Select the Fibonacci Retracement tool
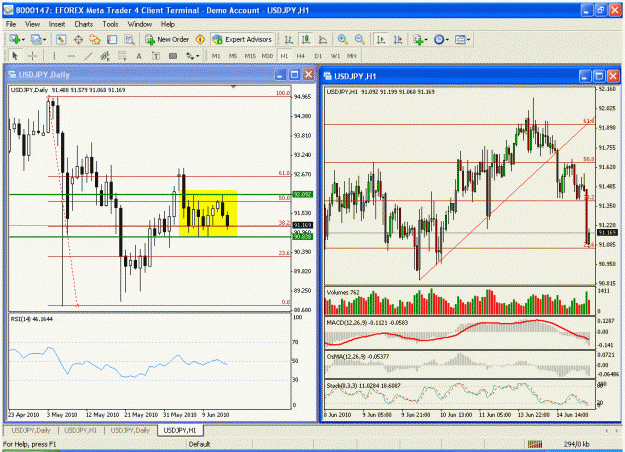 tap(122, 56)
